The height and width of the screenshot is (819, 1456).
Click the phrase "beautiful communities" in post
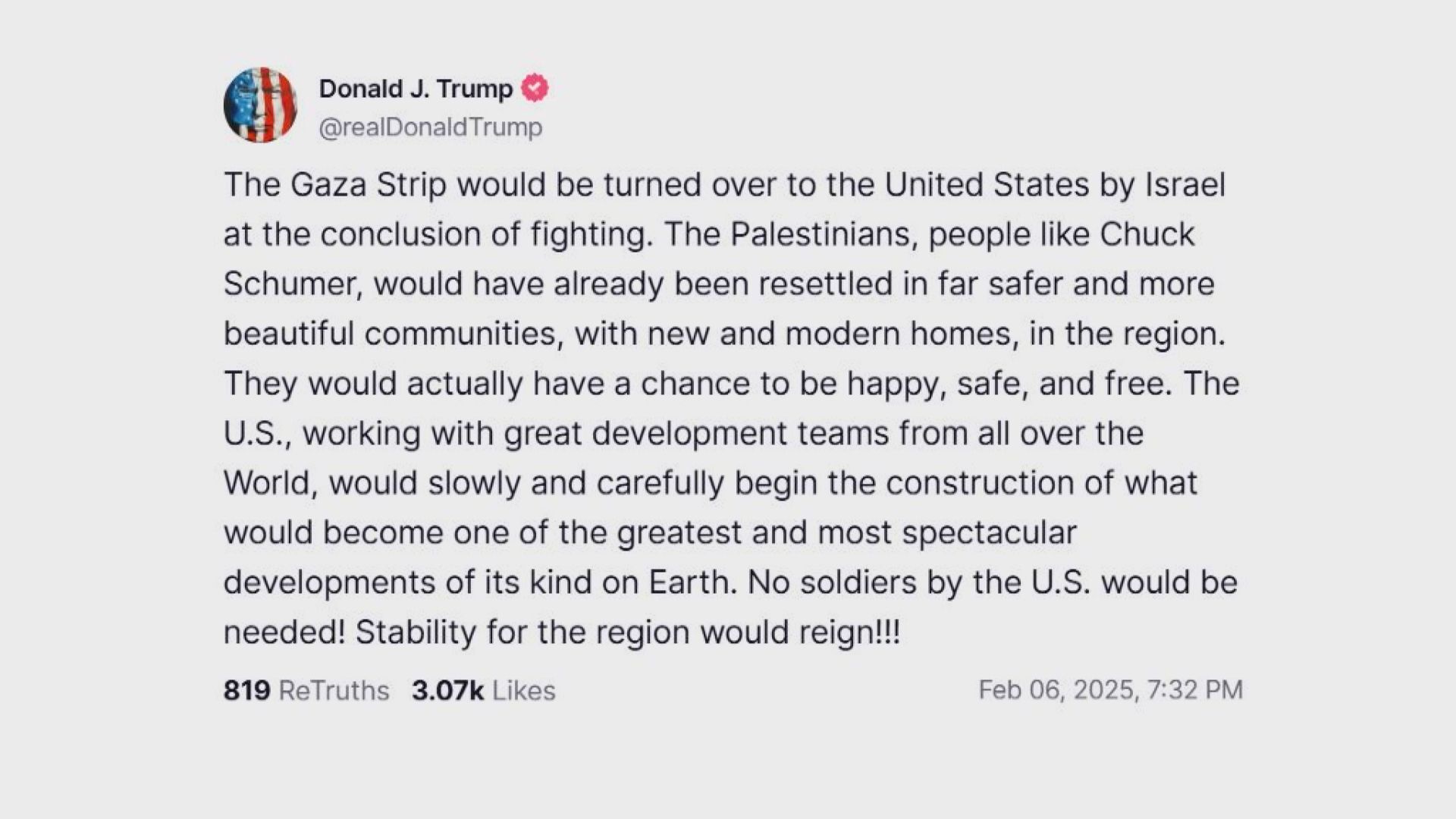(390, 334)
